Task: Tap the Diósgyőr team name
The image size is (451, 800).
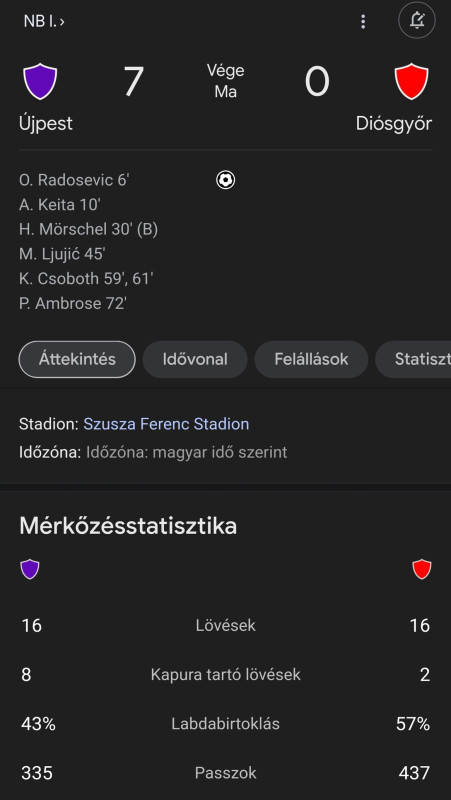Action: pyautogui.click(x=394, y=124)
